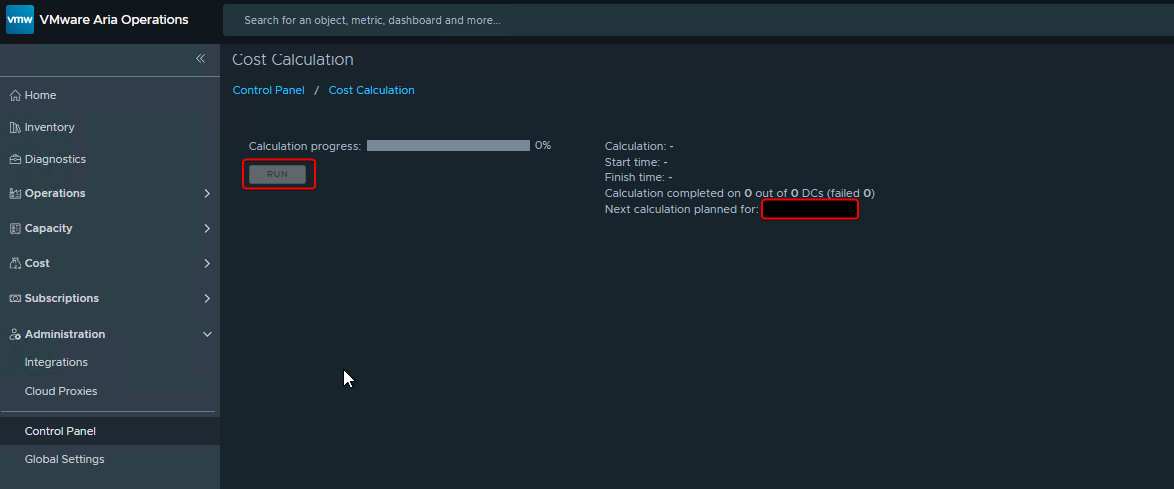Click the Capacity icon in sidebar

click(x=15, y=229)
